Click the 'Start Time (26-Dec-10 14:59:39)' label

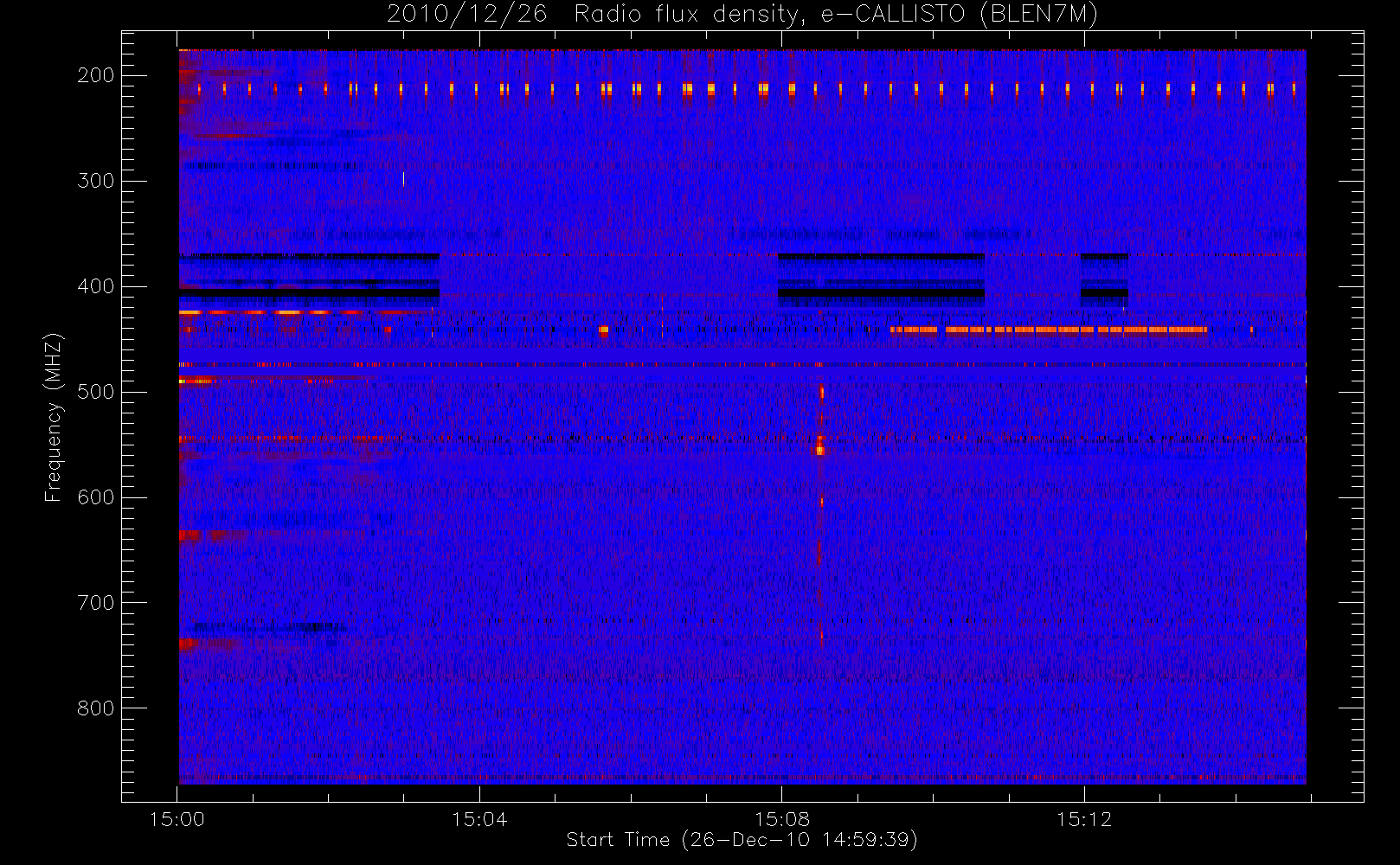click(x=742, y=840)
